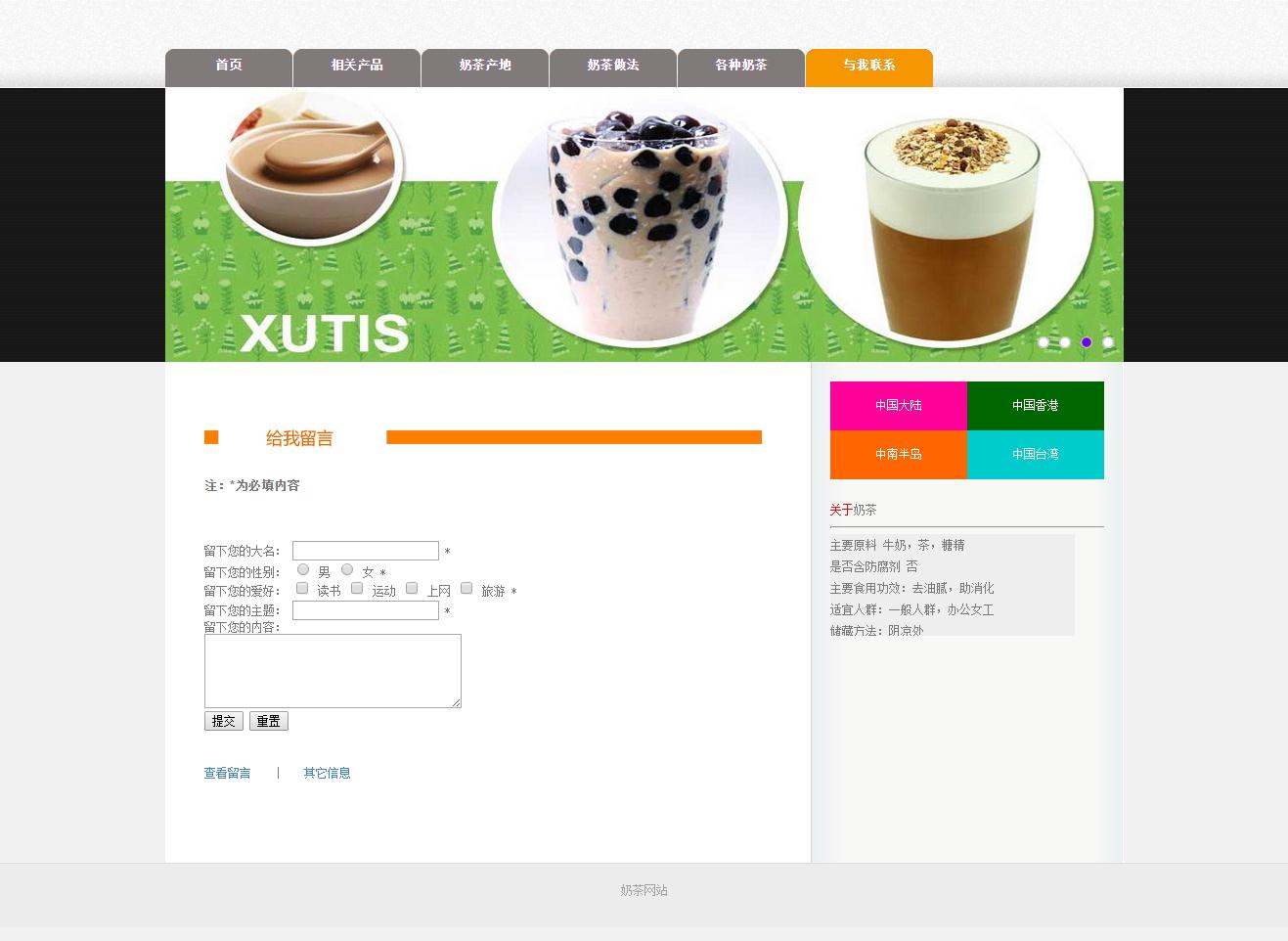Follow the 其它信息 link

tap(327, 773)
